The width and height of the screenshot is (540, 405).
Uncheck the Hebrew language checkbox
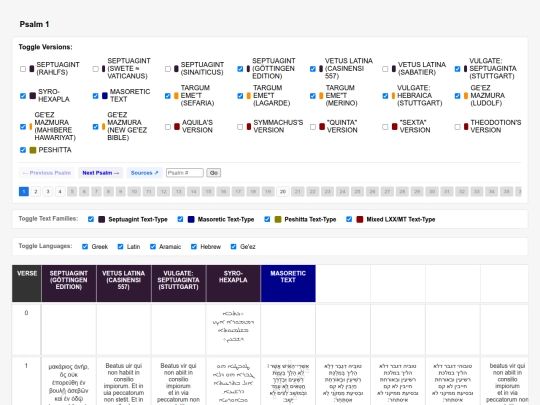194,247
